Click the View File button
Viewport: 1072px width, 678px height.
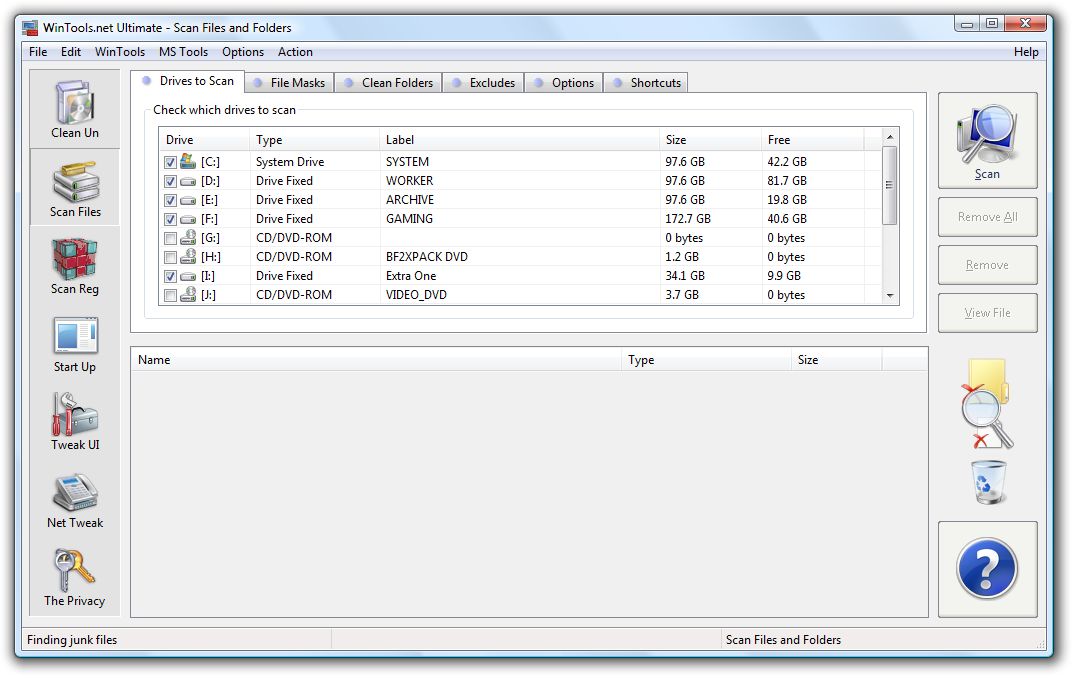[987, 313]
